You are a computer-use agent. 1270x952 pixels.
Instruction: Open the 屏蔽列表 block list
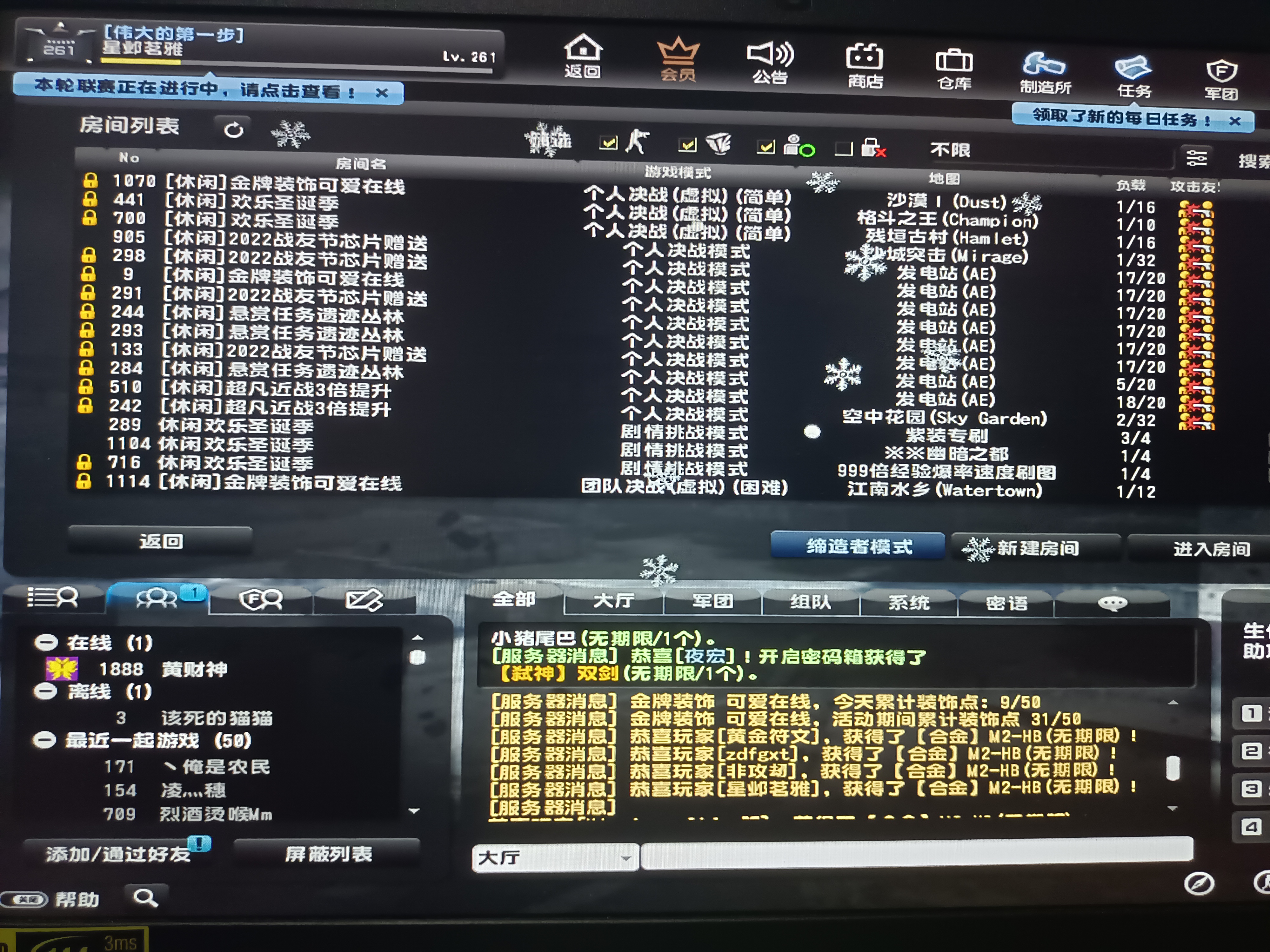pyautogui.click(x=328, y=854)
